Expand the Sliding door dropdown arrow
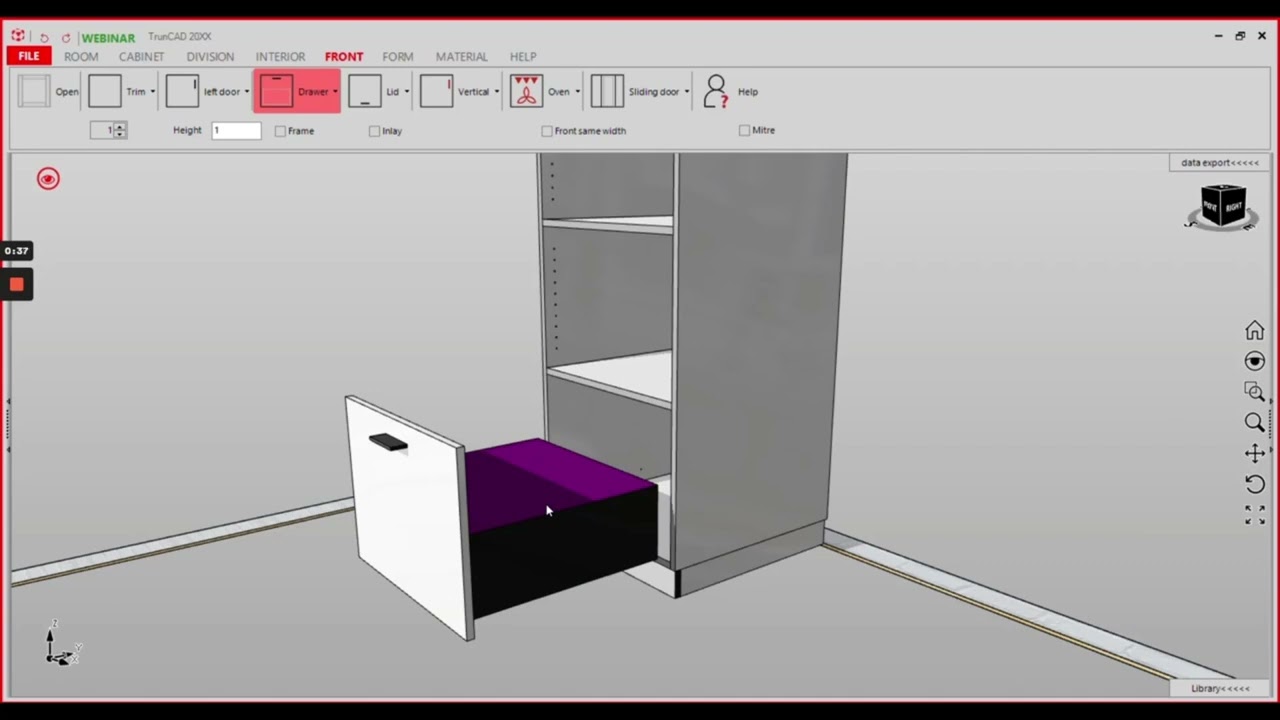 (686, 92)
